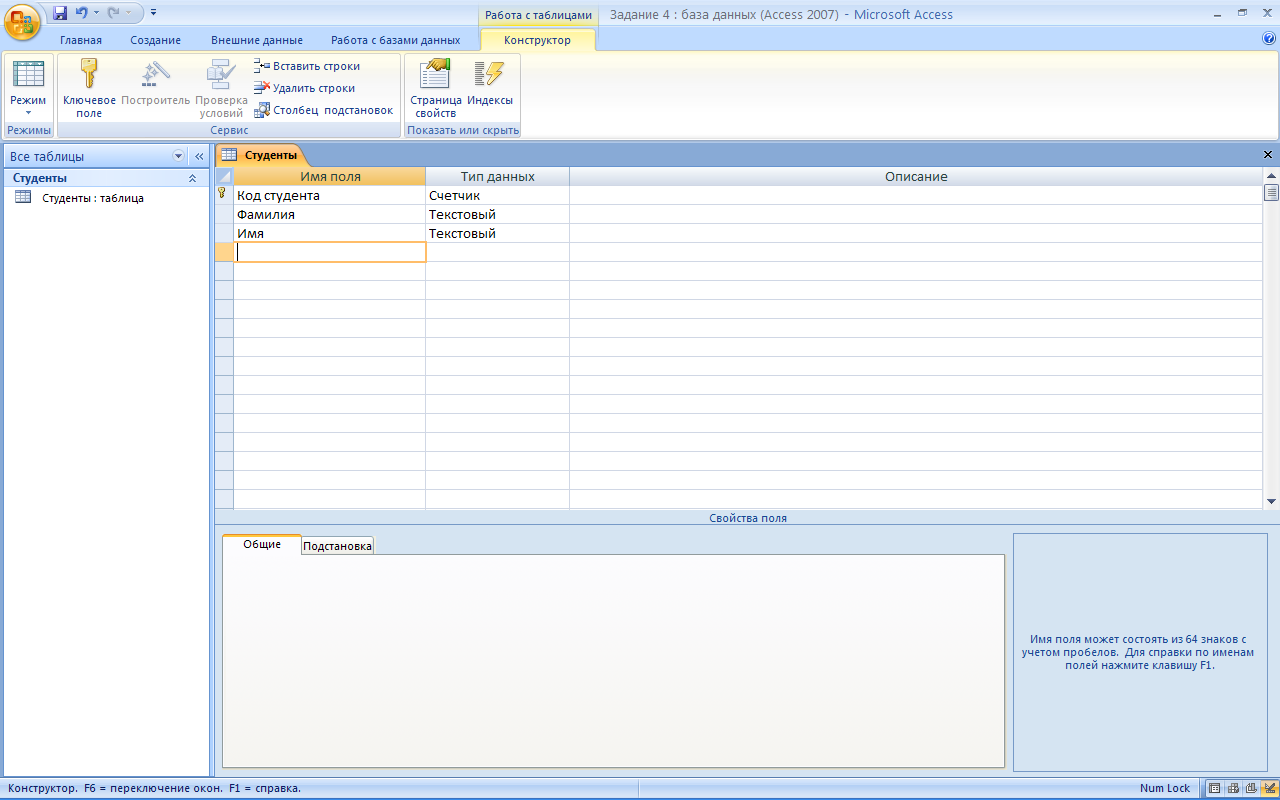Screen dimensions: 1280x800
Task: Add a Столбец подстановок lookup column
Action: click(324, 110)
